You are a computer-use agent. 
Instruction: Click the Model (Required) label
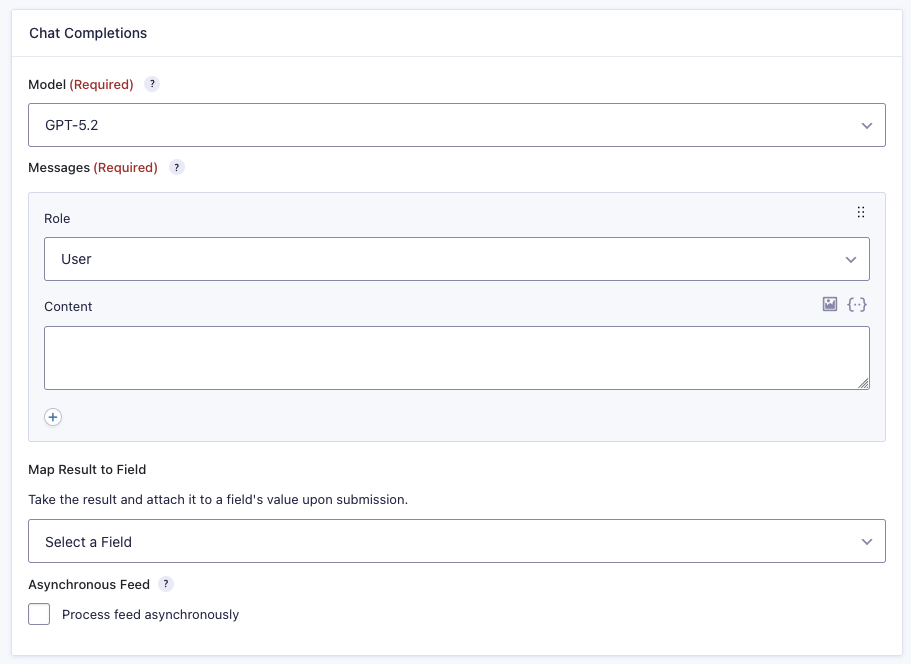[x=81, y=85]
